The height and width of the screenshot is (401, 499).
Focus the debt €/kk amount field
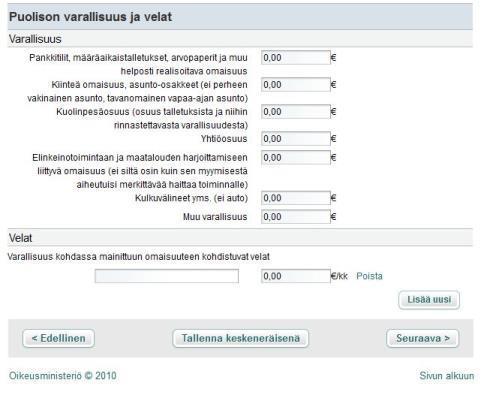[x=296, y=276]
